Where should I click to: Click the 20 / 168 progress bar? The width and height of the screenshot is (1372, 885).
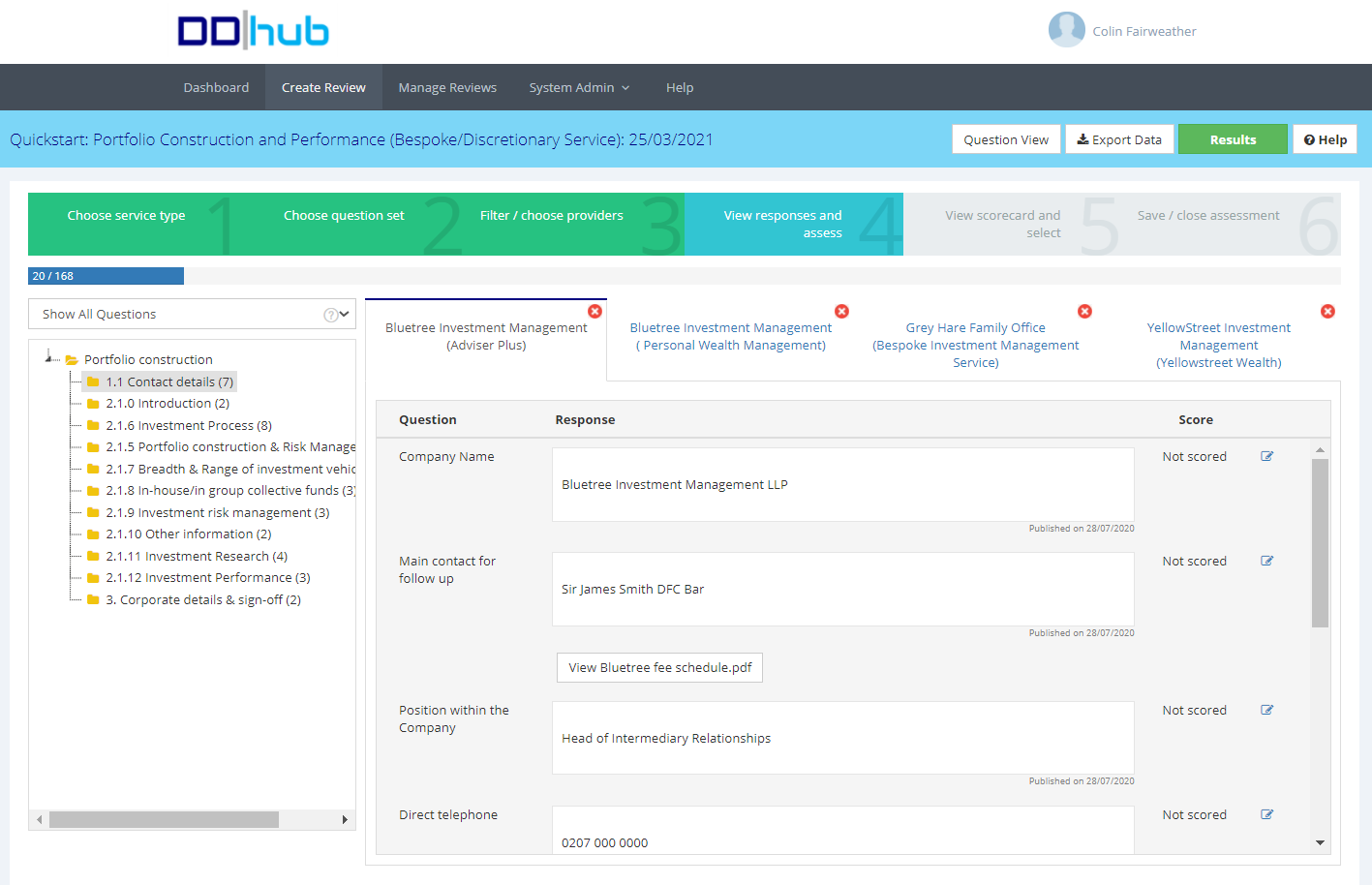(106, 276)
